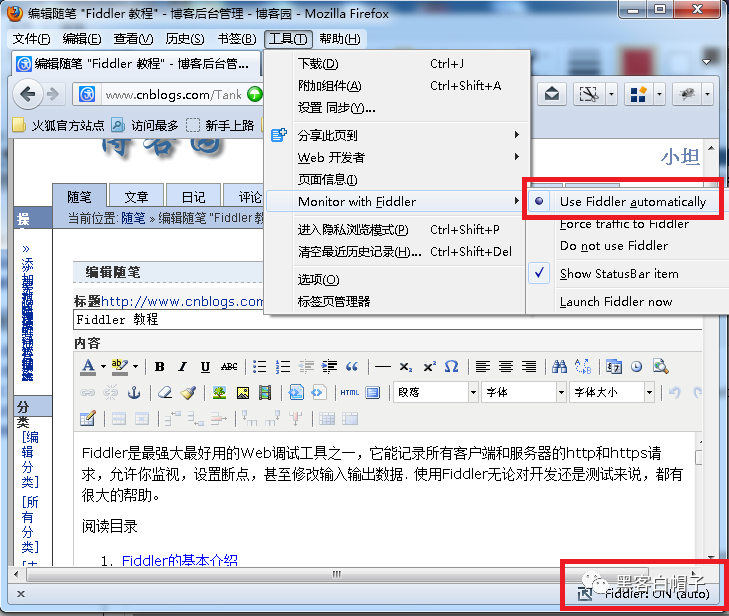The image size is (729, 616).
Task: Open 编辑(E) menu
Action: point(82,39)
